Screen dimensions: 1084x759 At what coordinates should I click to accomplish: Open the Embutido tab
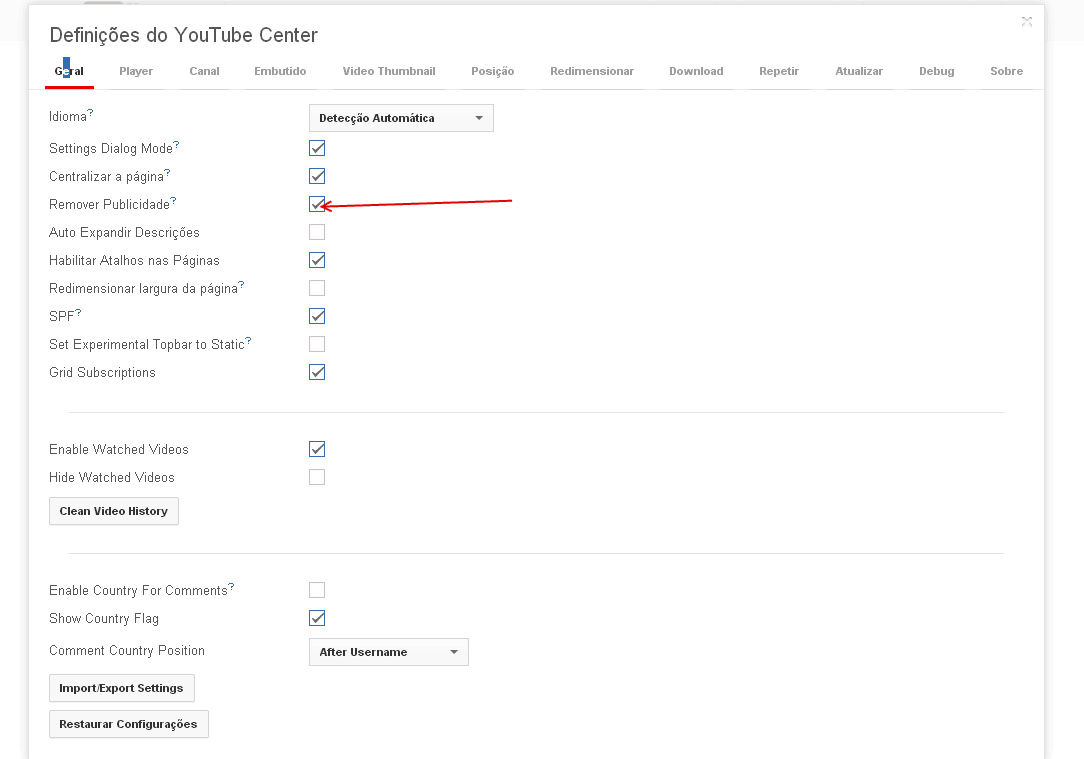pyautogui.click(x=280, y=71)
